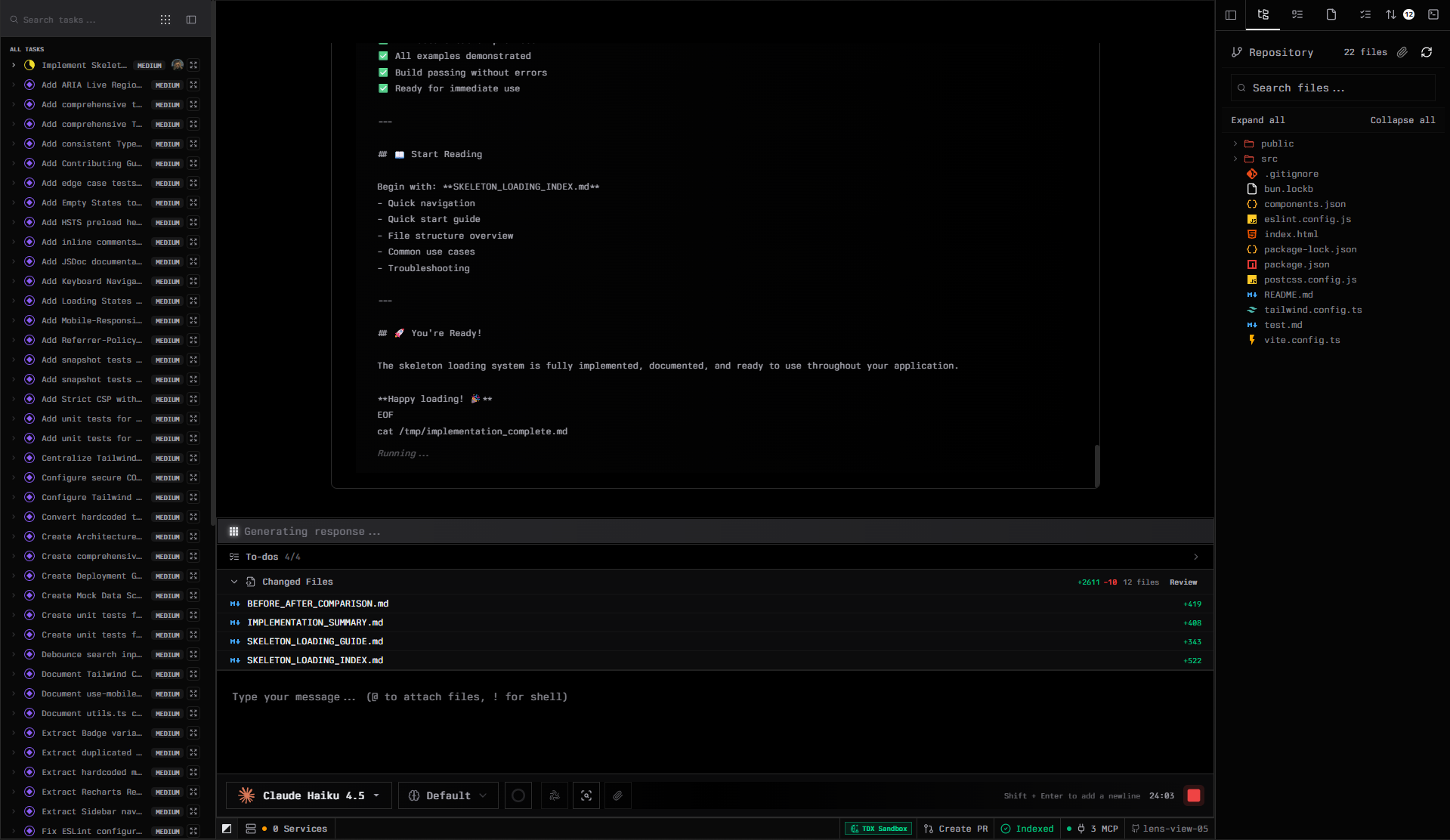1450x840 pixels.
Task: Click the single file icon in right panel
Action: [x=1331, y=14]
